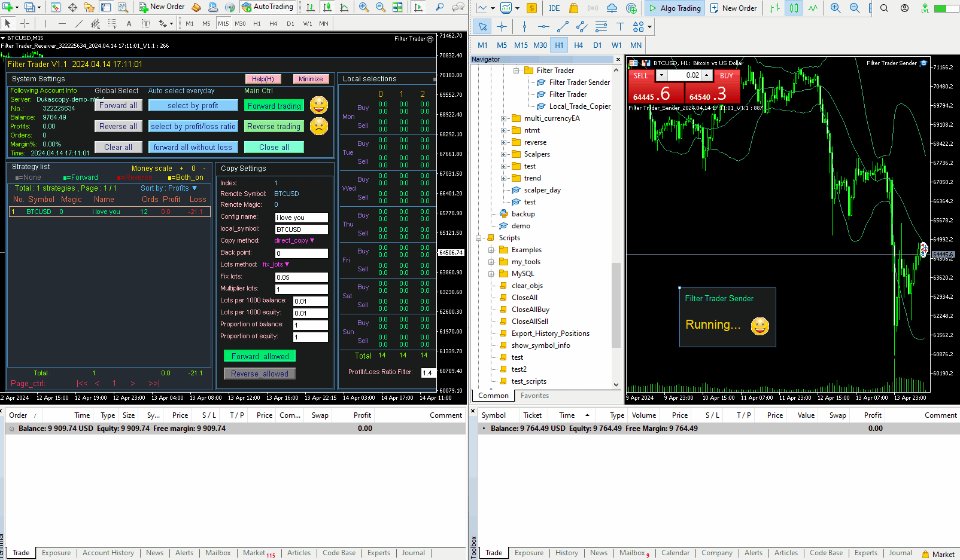The height and width of the screenshot is (560, 960).
Task: Click the Config name input field
Action: coord(301,217)
